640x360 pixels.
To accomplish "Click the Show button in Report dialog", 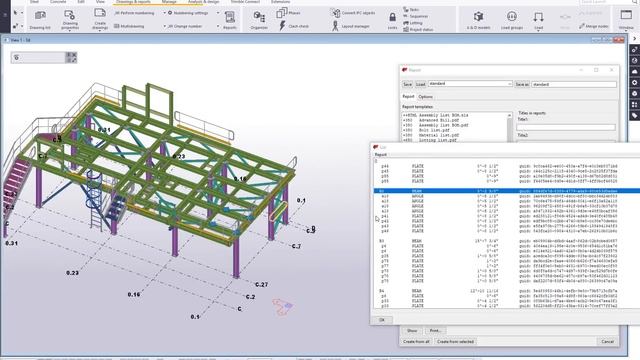I will (x=412, y=331).
